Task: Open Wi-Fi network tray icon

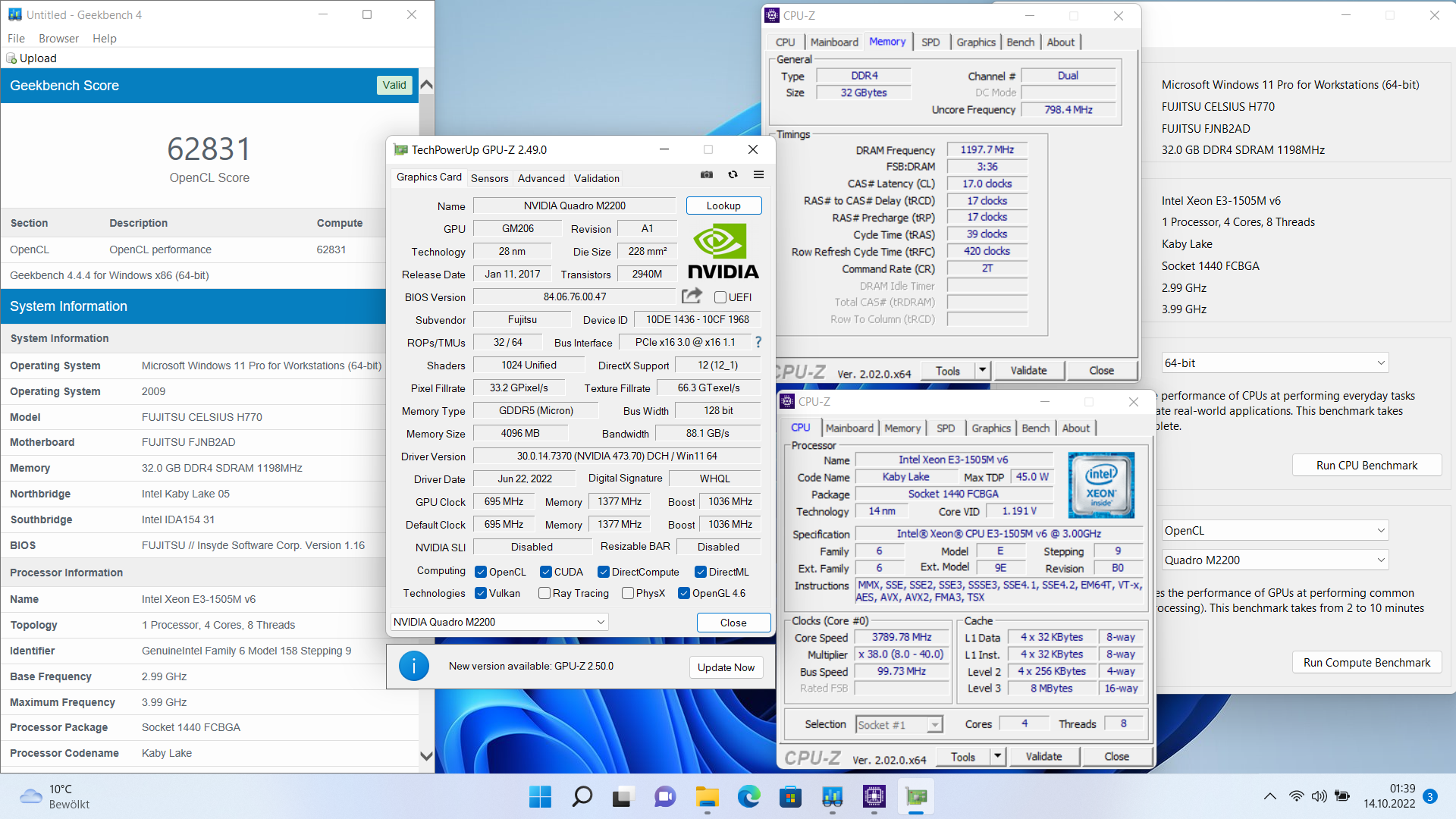Action: coord(1297,796)
